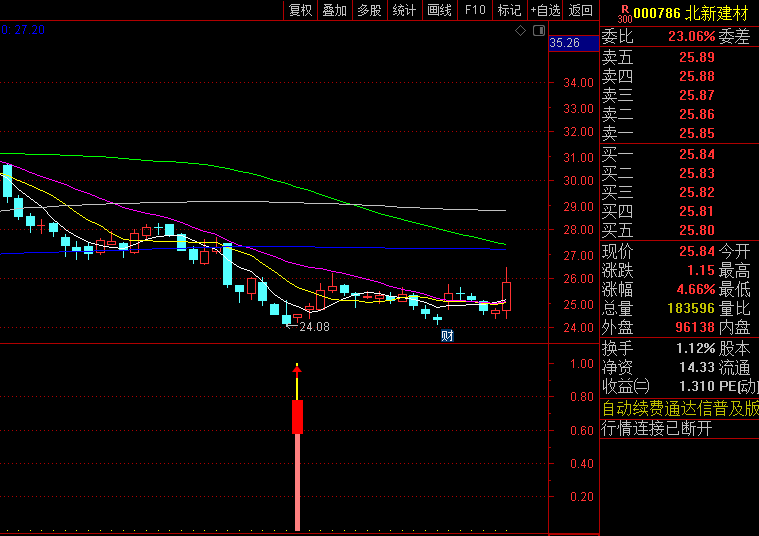Click 买一 price 25.84

(x=697, y=154)
